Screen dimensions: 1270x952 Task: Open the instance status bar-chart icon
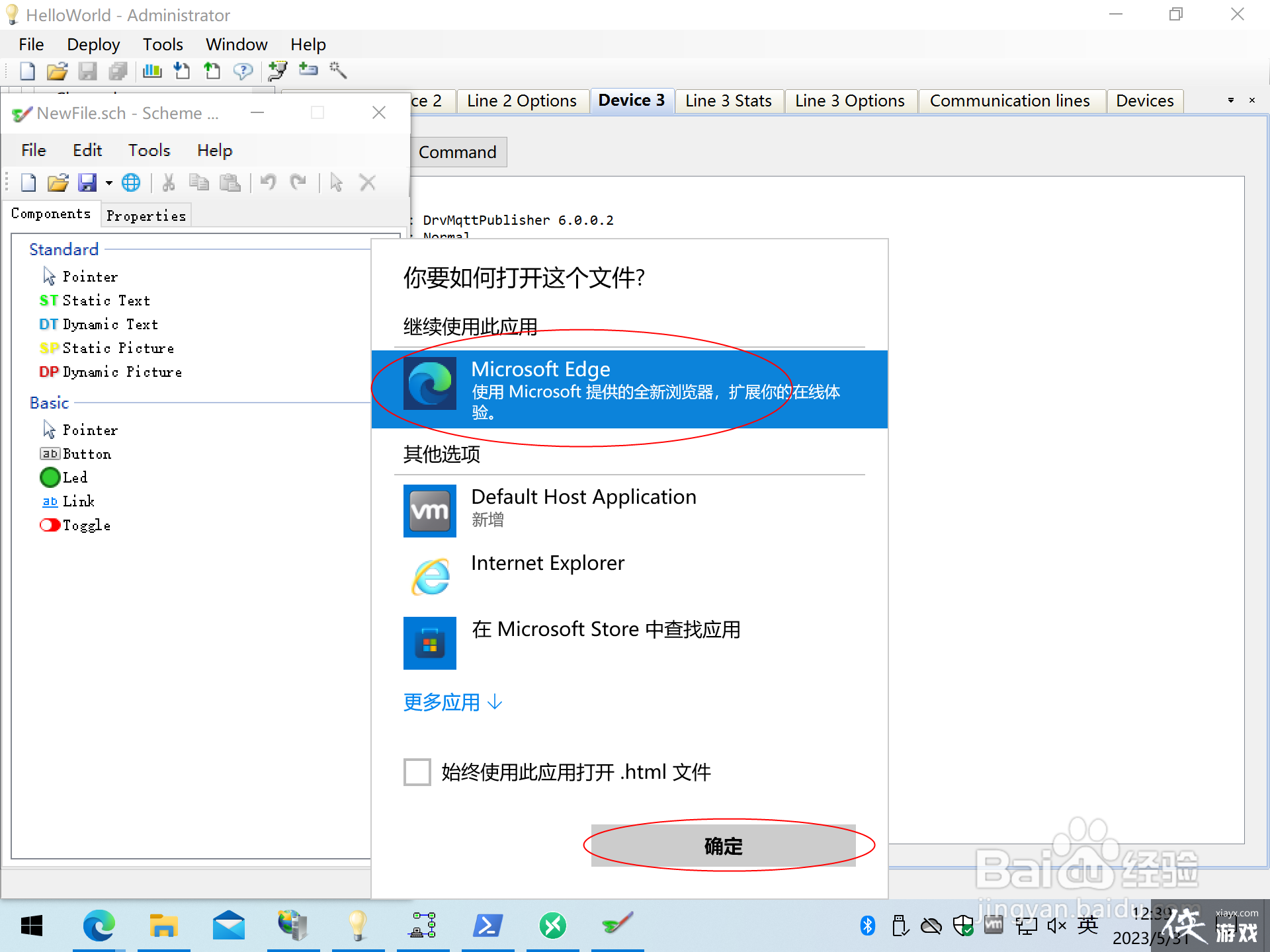[x=152, y=71]
